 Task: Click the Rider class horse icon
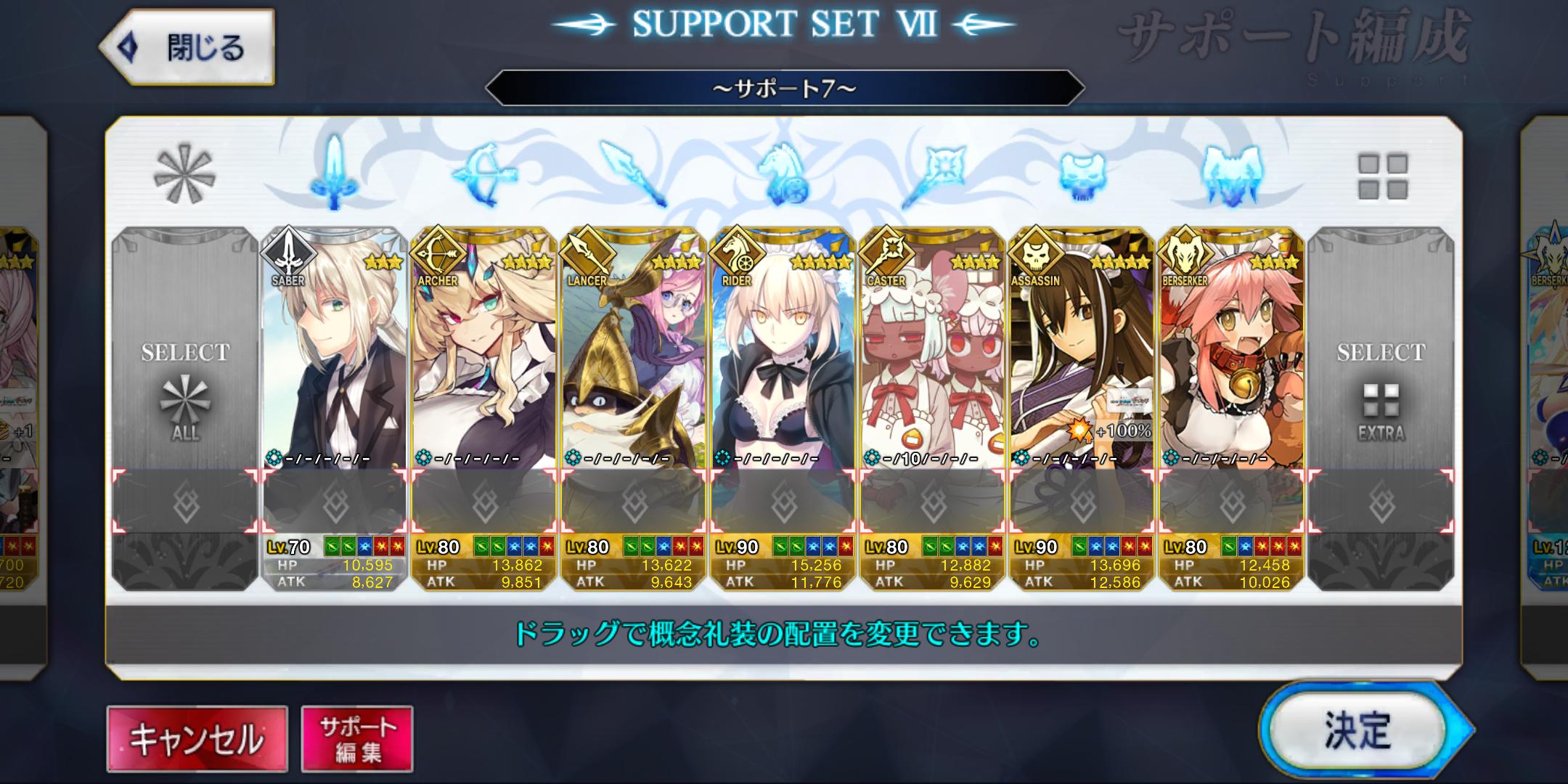(x=783, y=174)
